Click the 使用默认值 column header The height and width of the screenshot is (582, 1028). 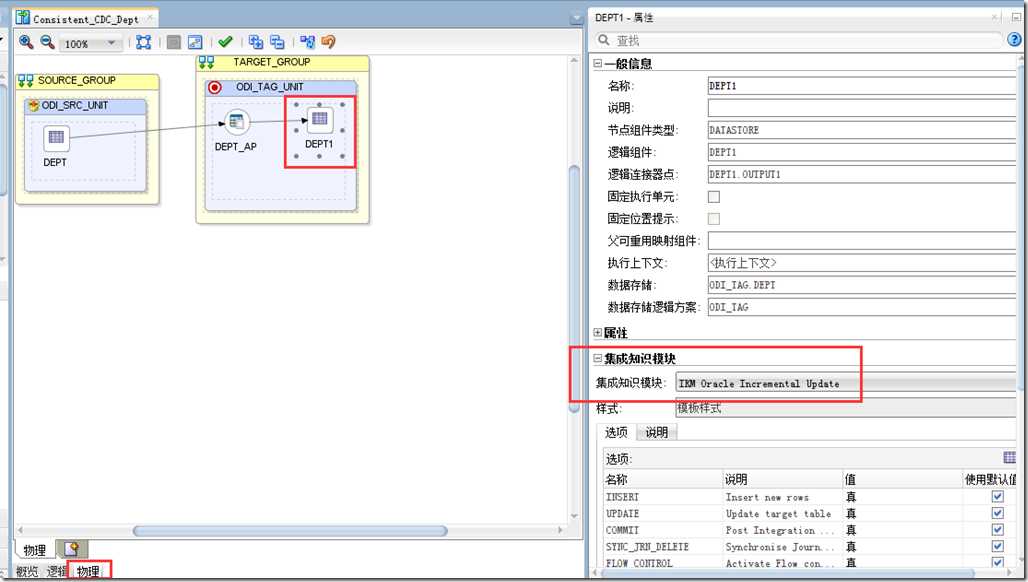click(x=989, y=480)
